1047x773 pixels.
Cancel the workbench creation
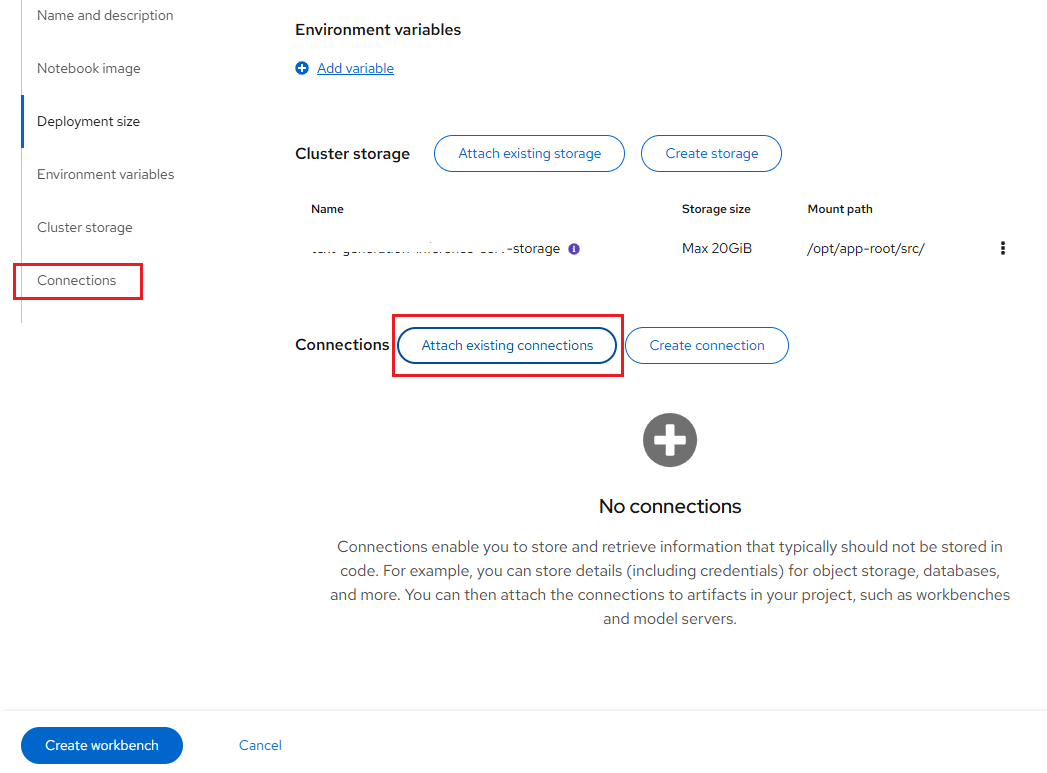[260, 746]
